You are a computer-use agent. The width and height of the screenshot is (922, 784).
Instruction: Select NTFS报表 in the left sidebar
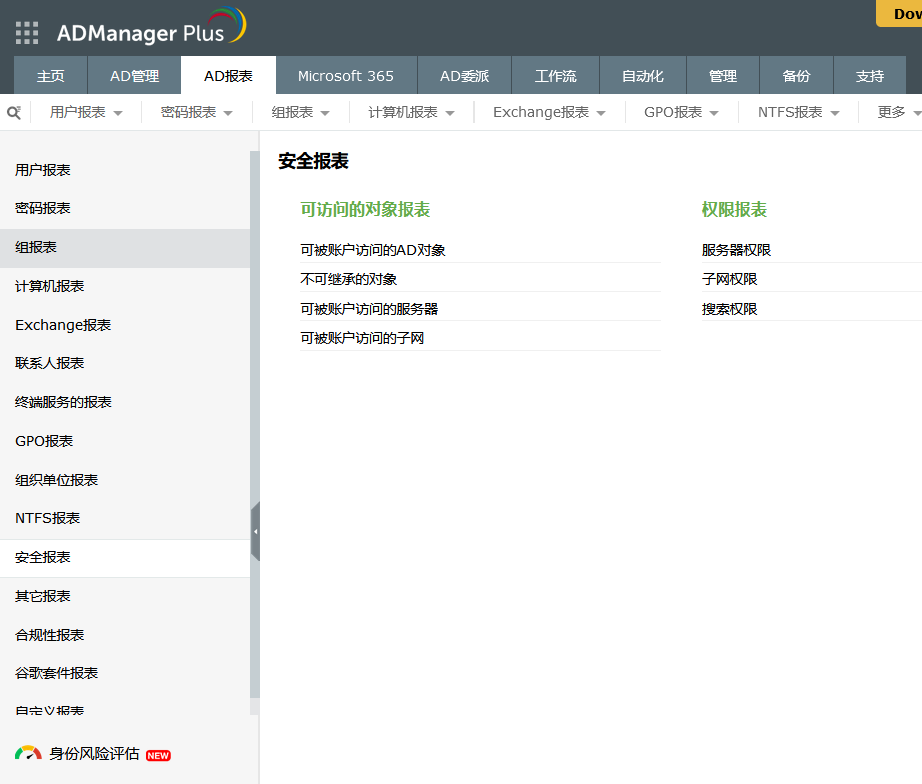coord(48,518)
